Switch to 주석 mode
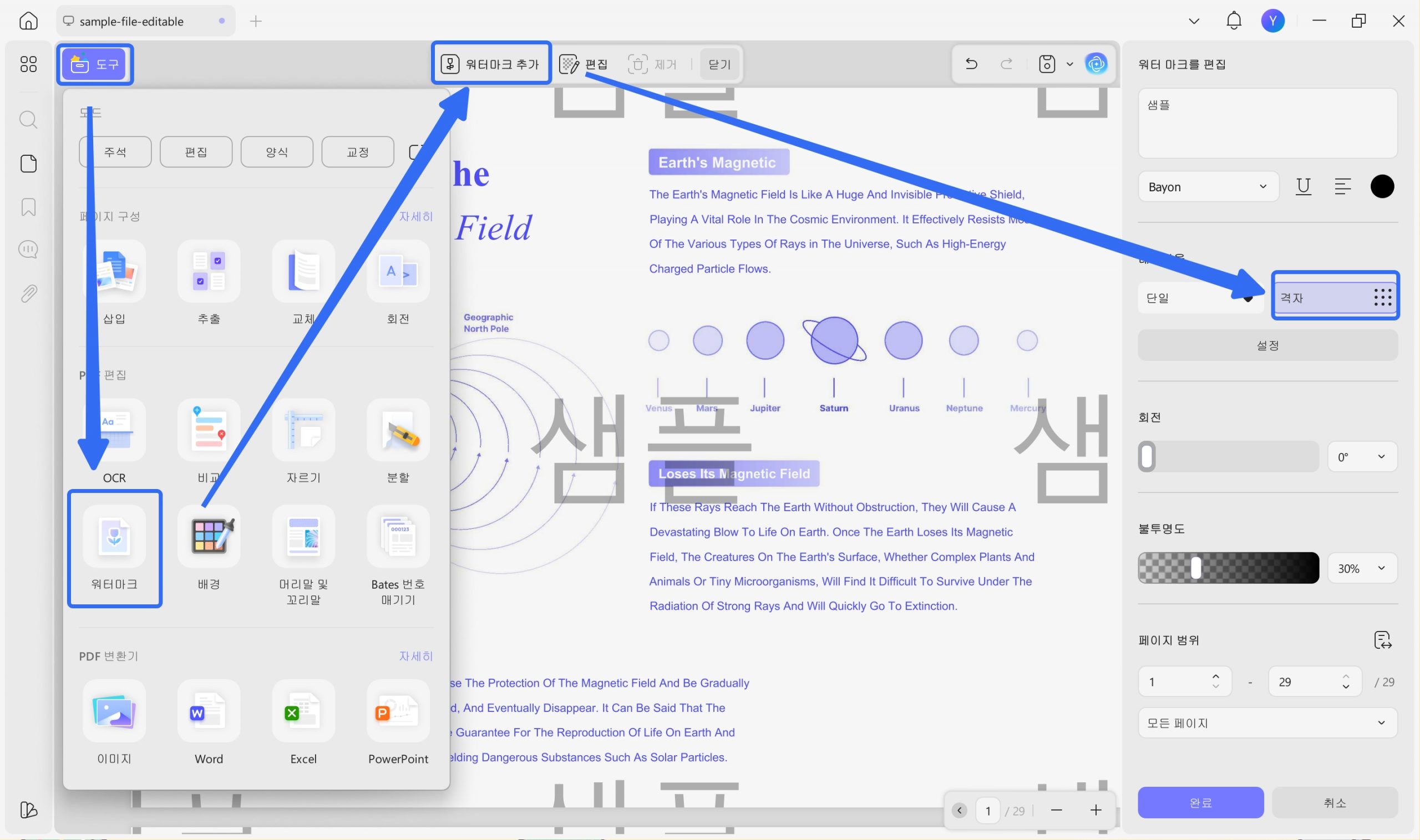 click(x=115, y=152)
